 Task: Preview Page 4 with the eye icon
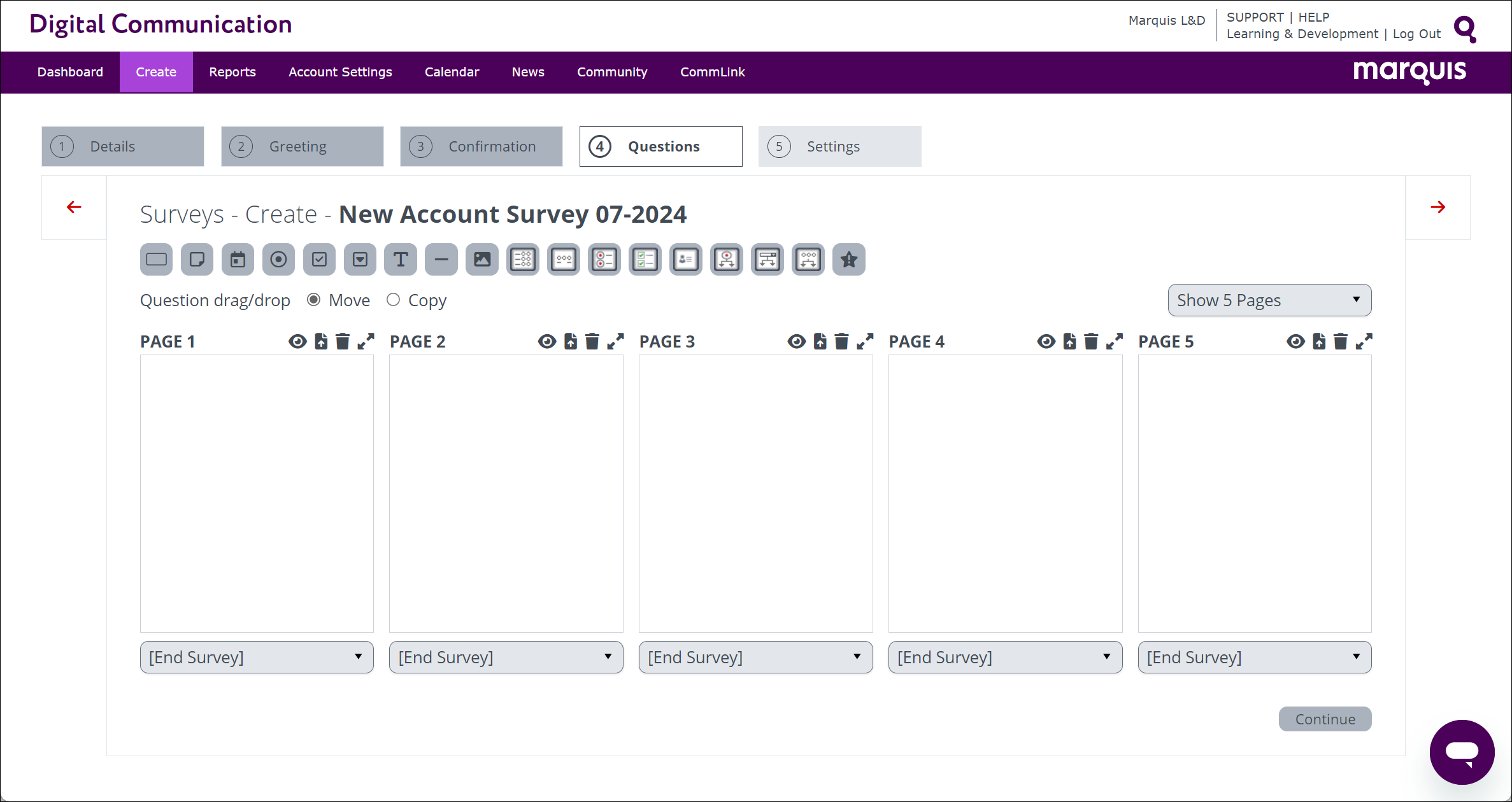tap(1046, 342)
